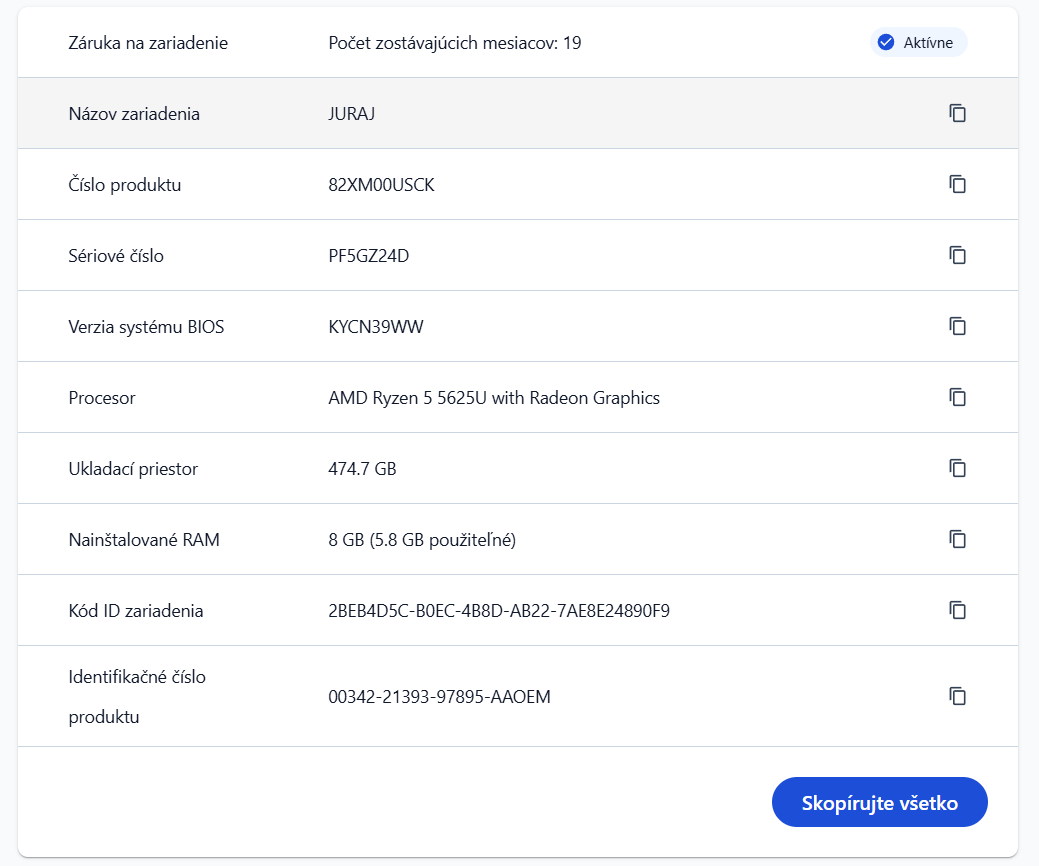This screenshot has height=866, width=1039.
Task: Click the product ID 00342-21393-97895-AAOEM
Action: (439, 697)
